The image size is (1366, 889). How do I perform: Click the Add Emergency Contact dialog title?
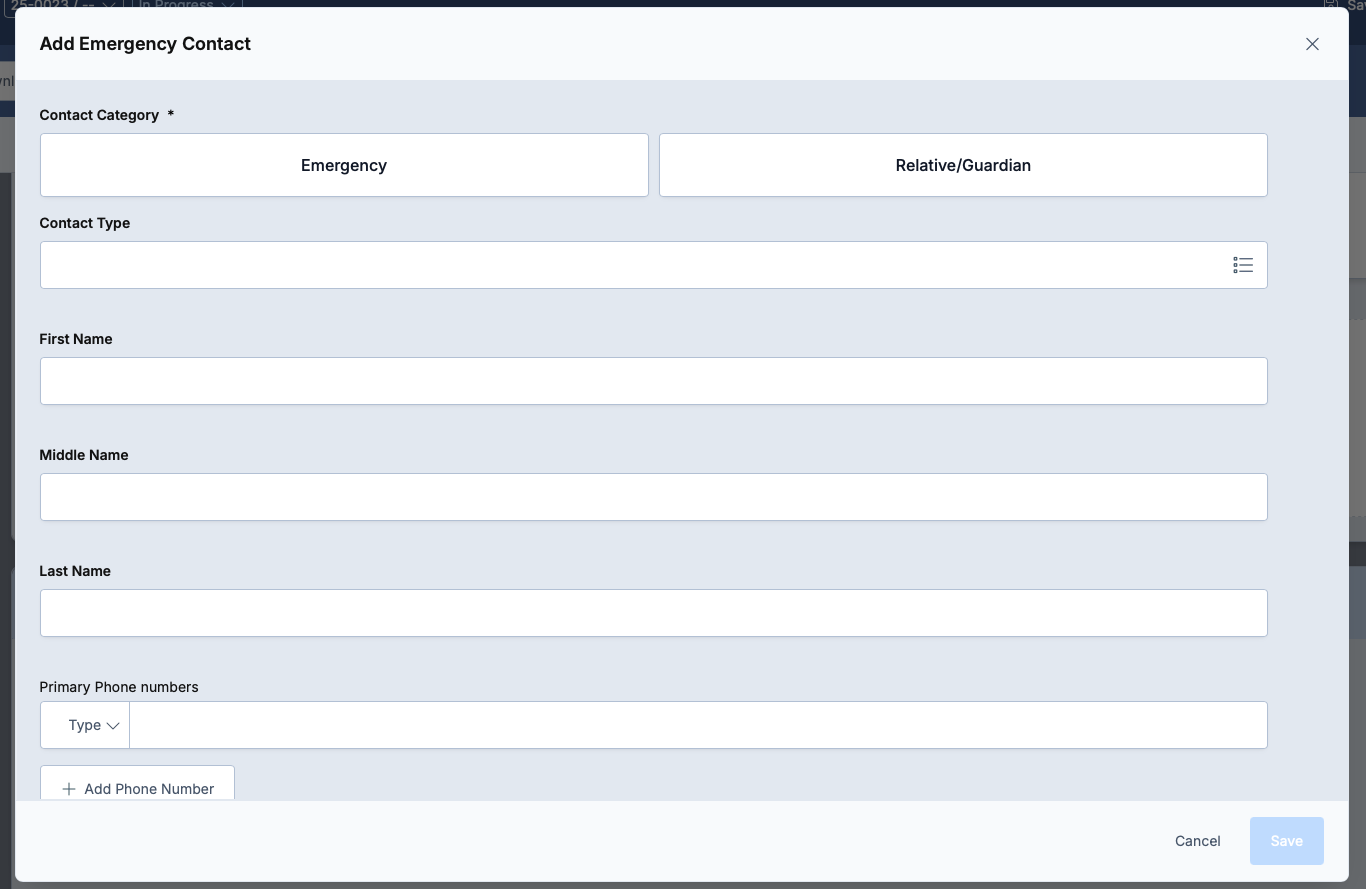click(x=145, y=44)
